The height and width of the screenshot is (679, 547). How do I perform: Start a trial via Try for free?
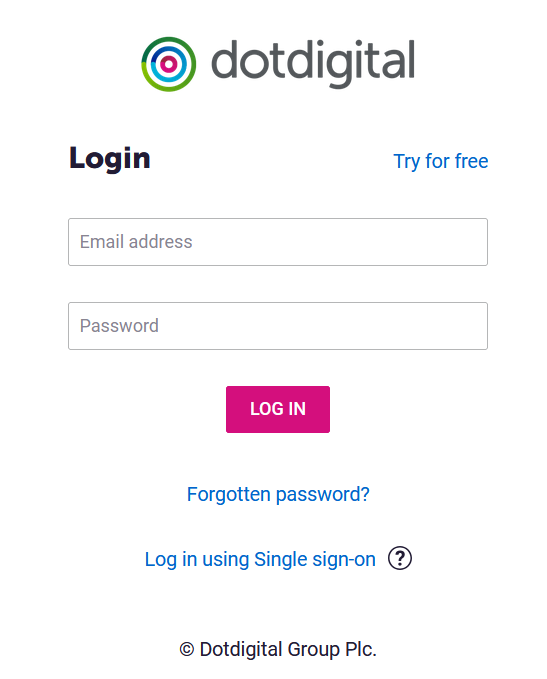tap(440, 162)
